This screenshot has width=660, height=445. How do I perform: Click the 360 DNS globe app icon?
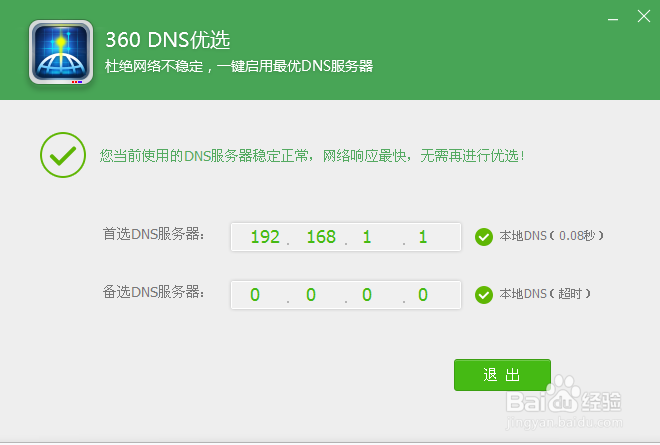point(61,52)
